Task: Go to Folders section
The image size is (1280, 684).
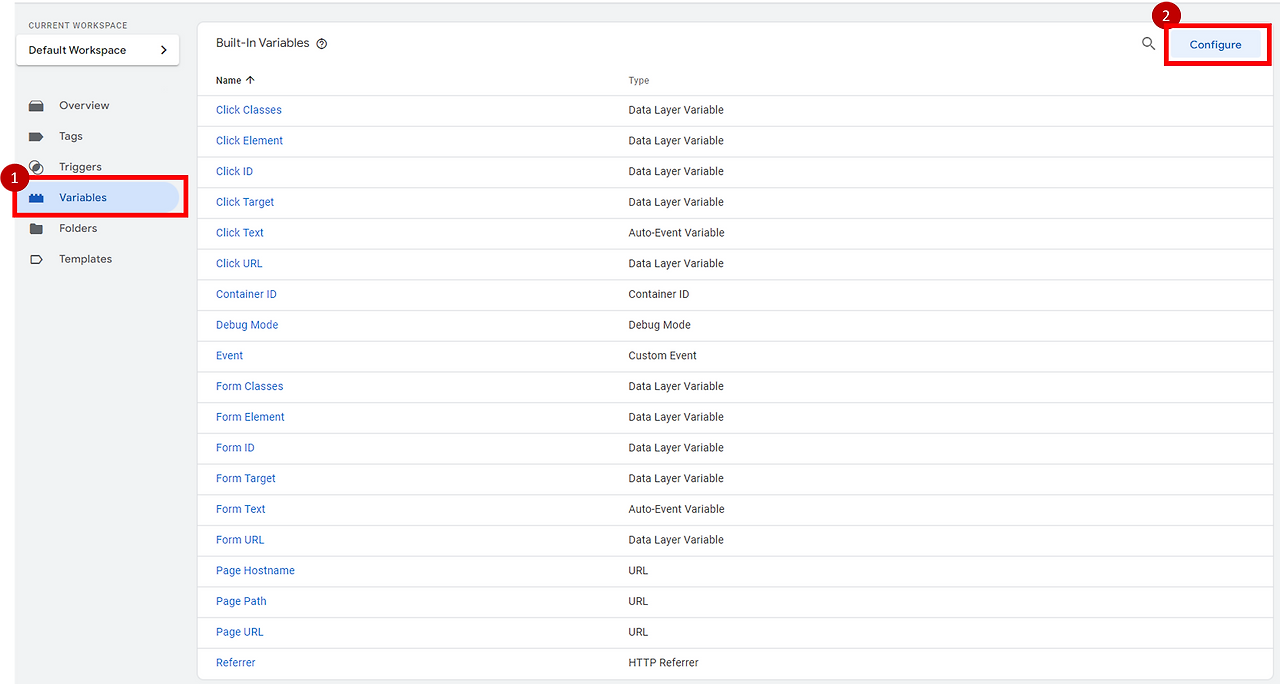Action: tap(78, 228)
